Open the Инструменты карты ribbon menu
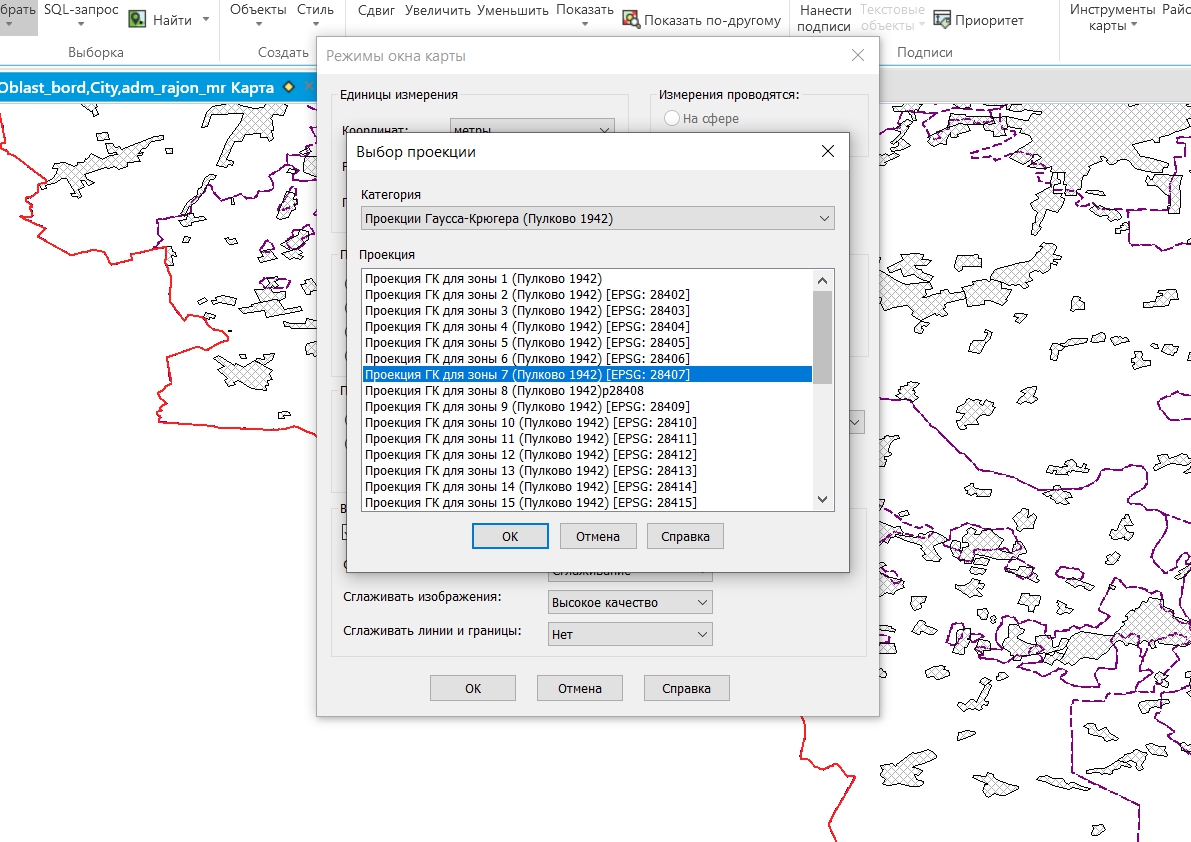 (x=1112, y=17)
